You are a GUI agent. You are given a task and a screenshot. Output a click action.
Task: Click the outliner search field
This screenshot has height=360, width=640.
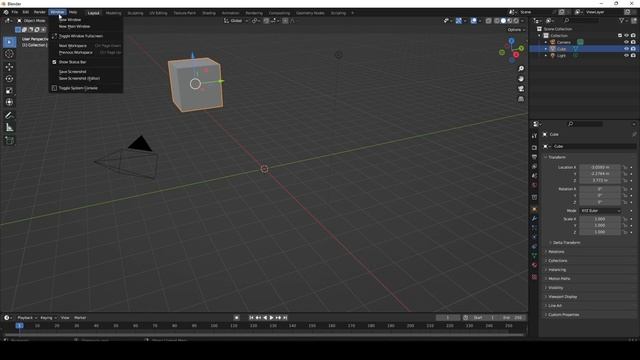(581, 20)
